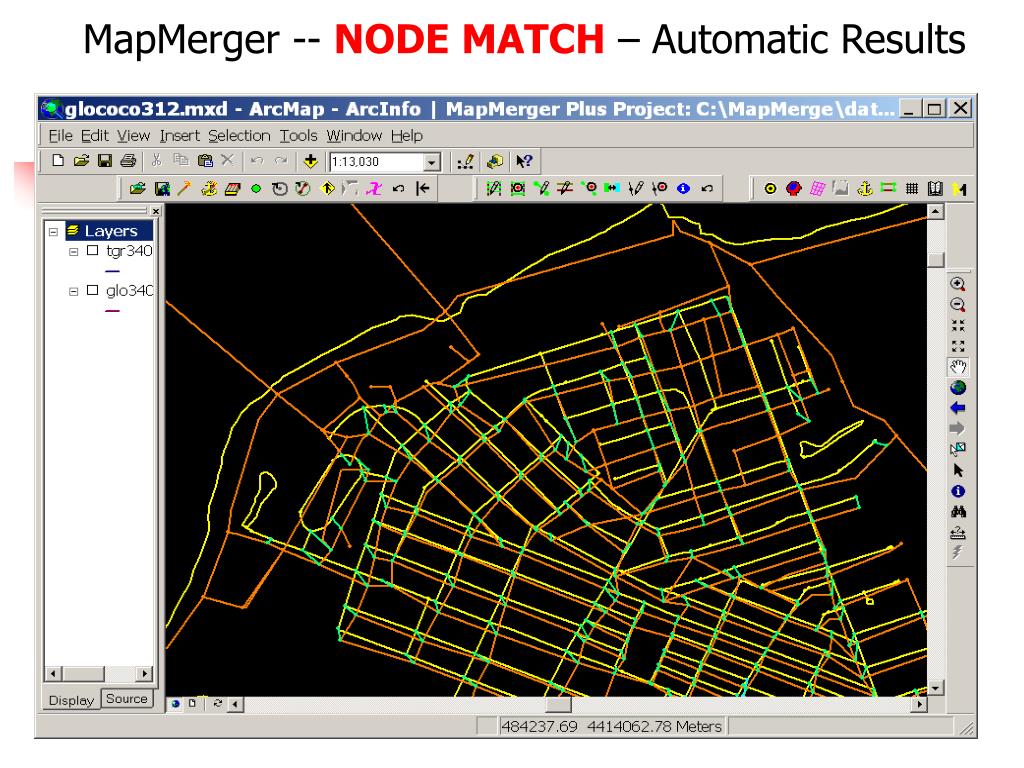Click the Add Data yellow plus button
The image size is (1024, 768).
pyautogui.click(x=311, y=161)
